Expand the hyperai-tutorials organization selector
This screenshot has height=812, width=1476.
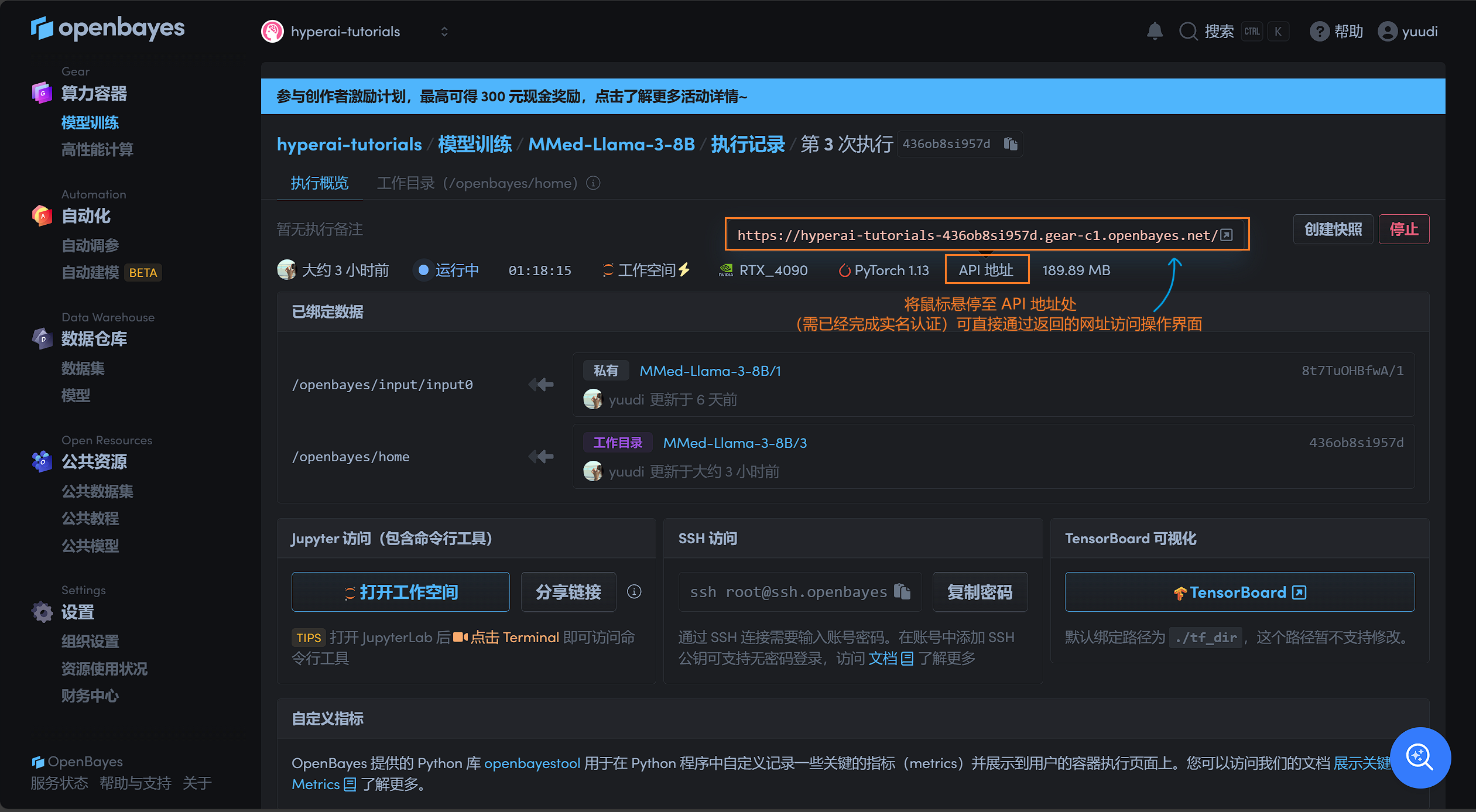(x=444, y=32)
